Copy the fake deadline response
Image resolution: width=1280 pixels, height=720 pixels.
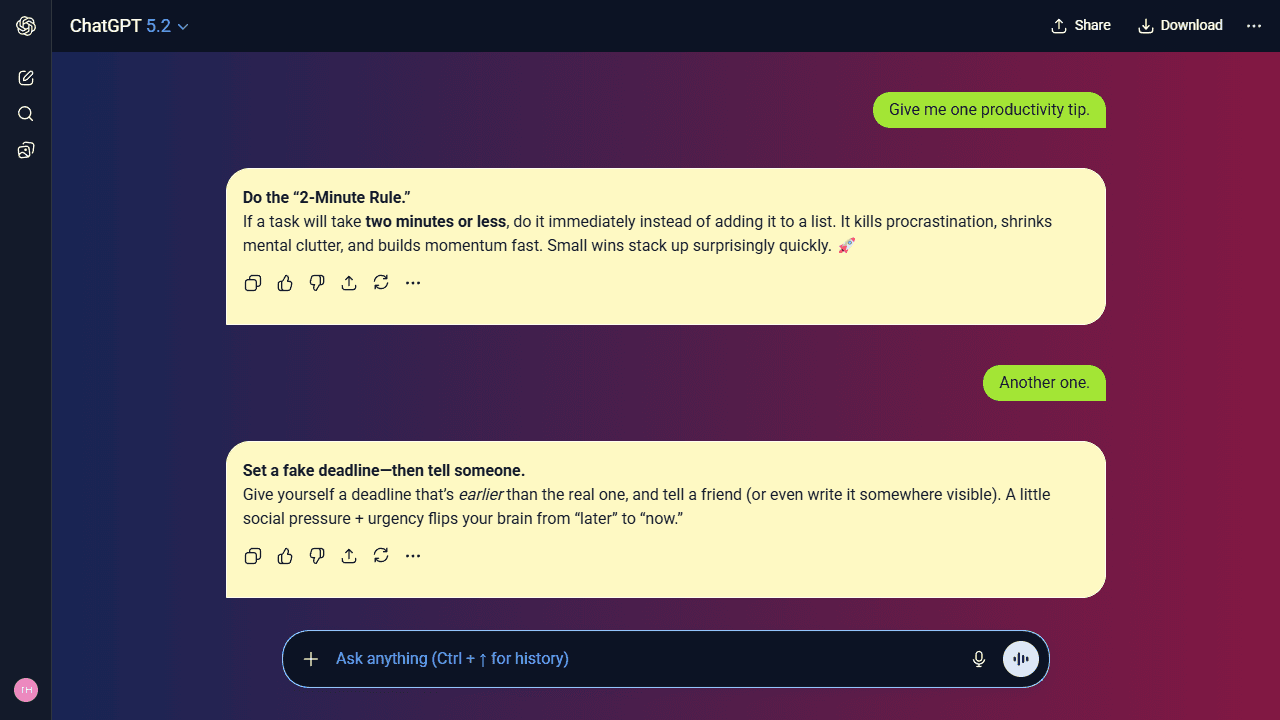click(253, 556)
